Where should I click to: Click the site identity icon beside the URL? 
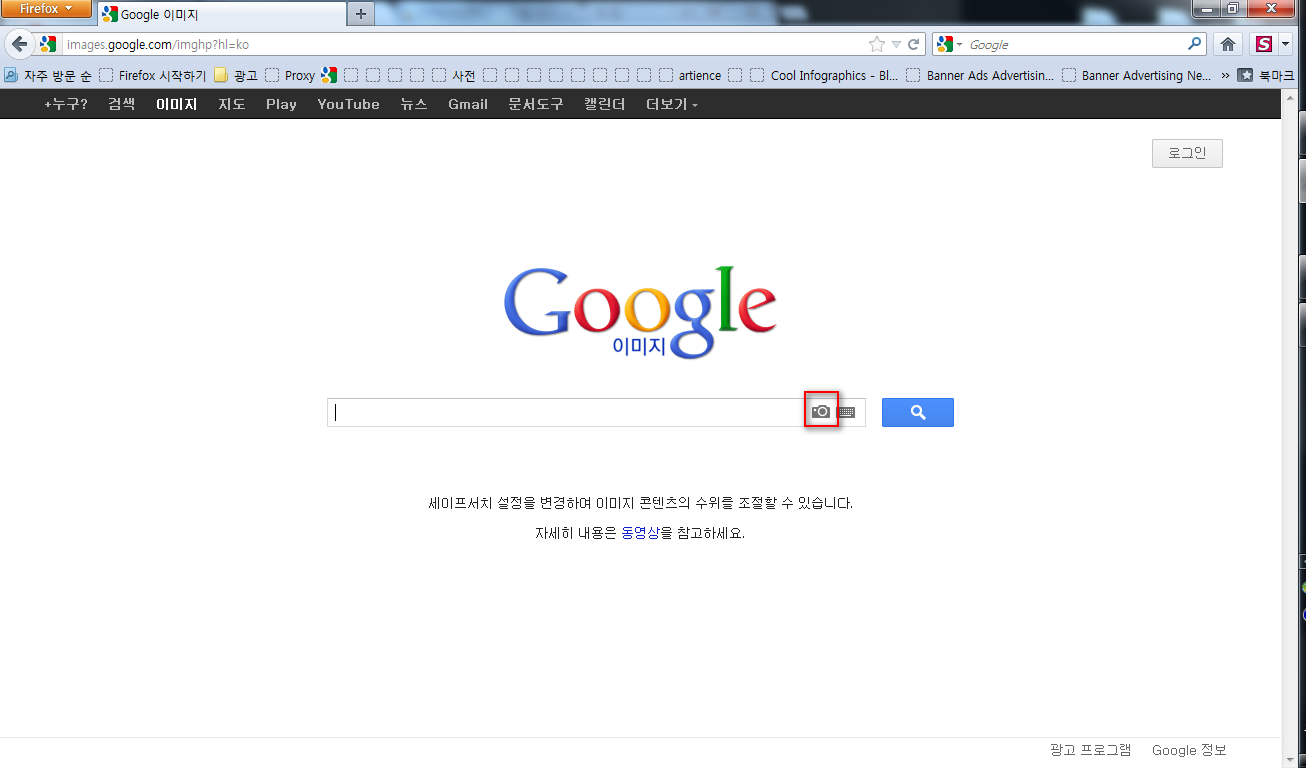pos(48,44)
